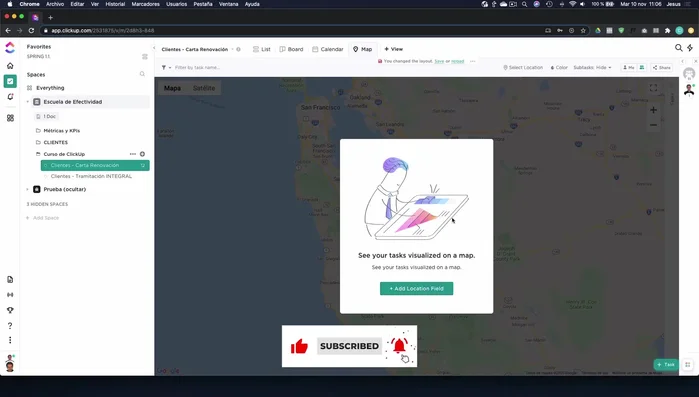Viewport: 699px width, 397px height.
Task: Enter fullscreen map view
Action: [x=653, y=88]
